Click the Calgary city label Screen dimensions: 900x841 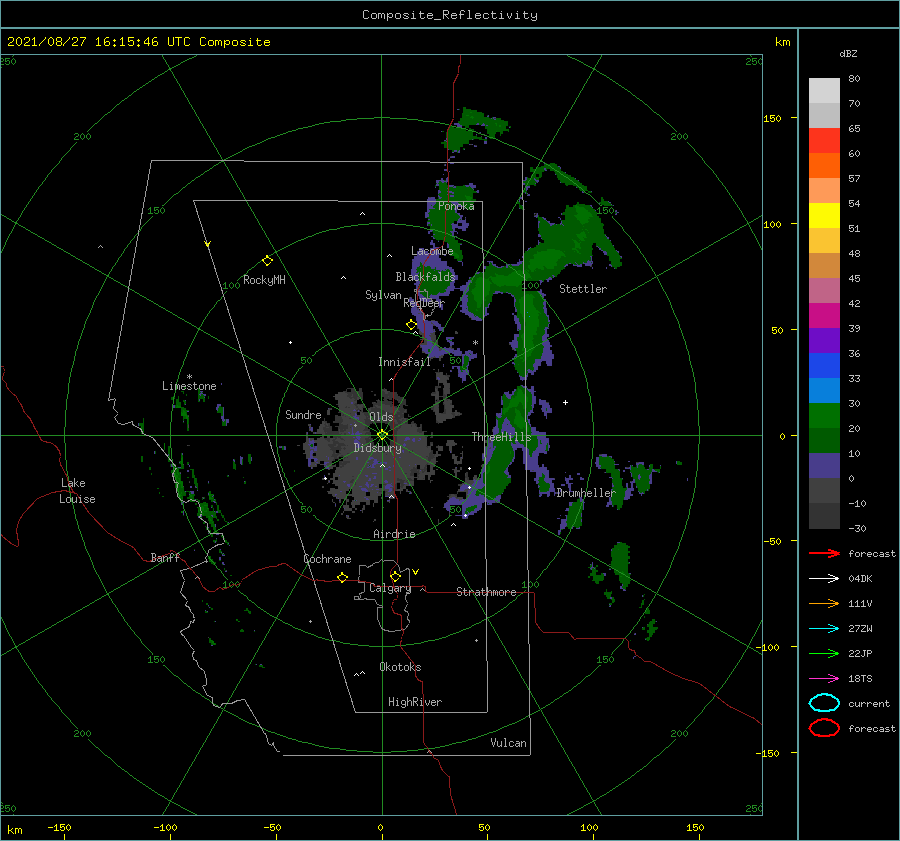click(390, 588)
